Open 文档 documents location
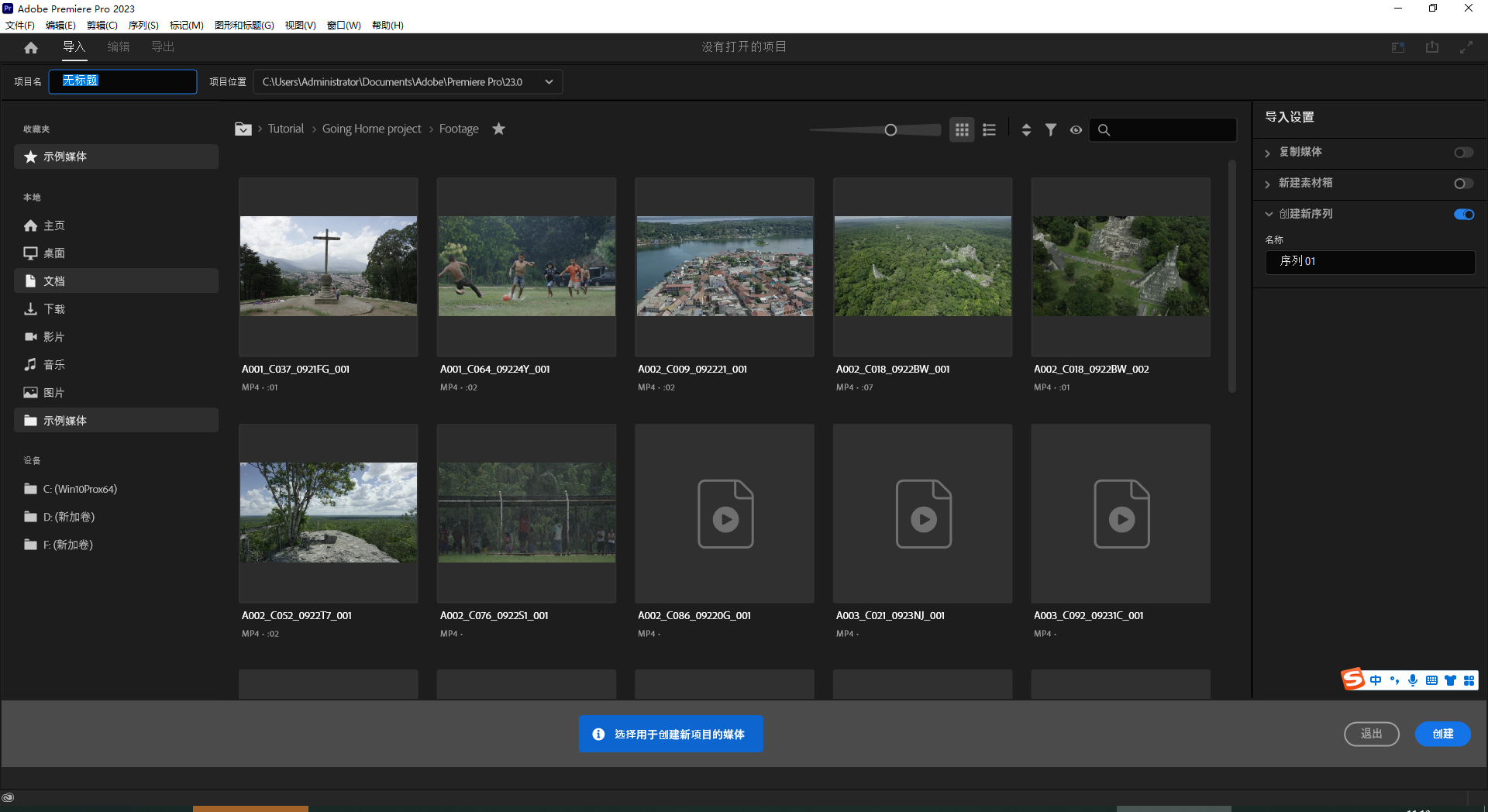Screen dimensions: 1488x812 pos(116,281)
